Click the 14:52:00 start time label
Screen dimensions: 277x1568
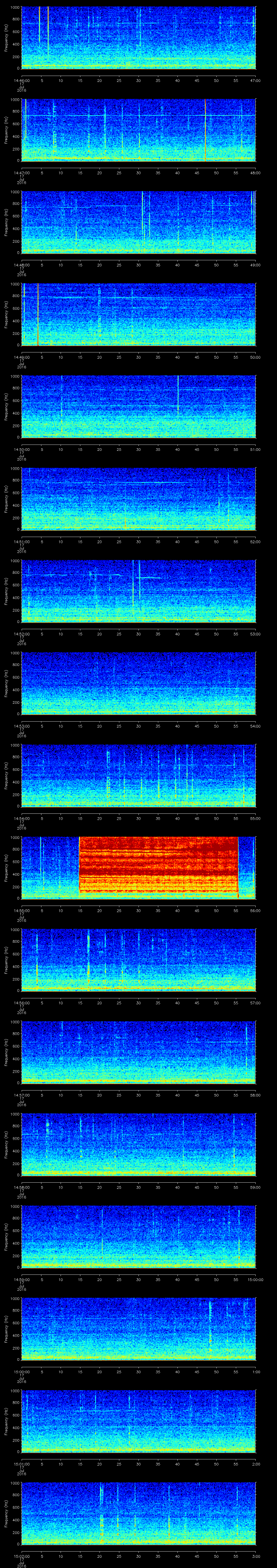tap(22, 634)
